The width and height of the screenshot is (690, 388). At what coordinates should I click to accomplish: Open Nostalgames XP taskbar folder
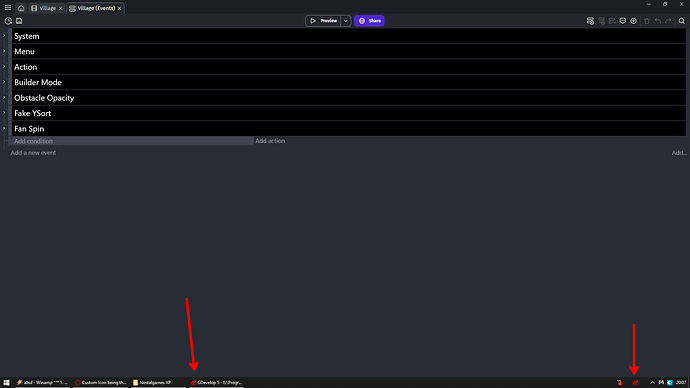[158, 383]
